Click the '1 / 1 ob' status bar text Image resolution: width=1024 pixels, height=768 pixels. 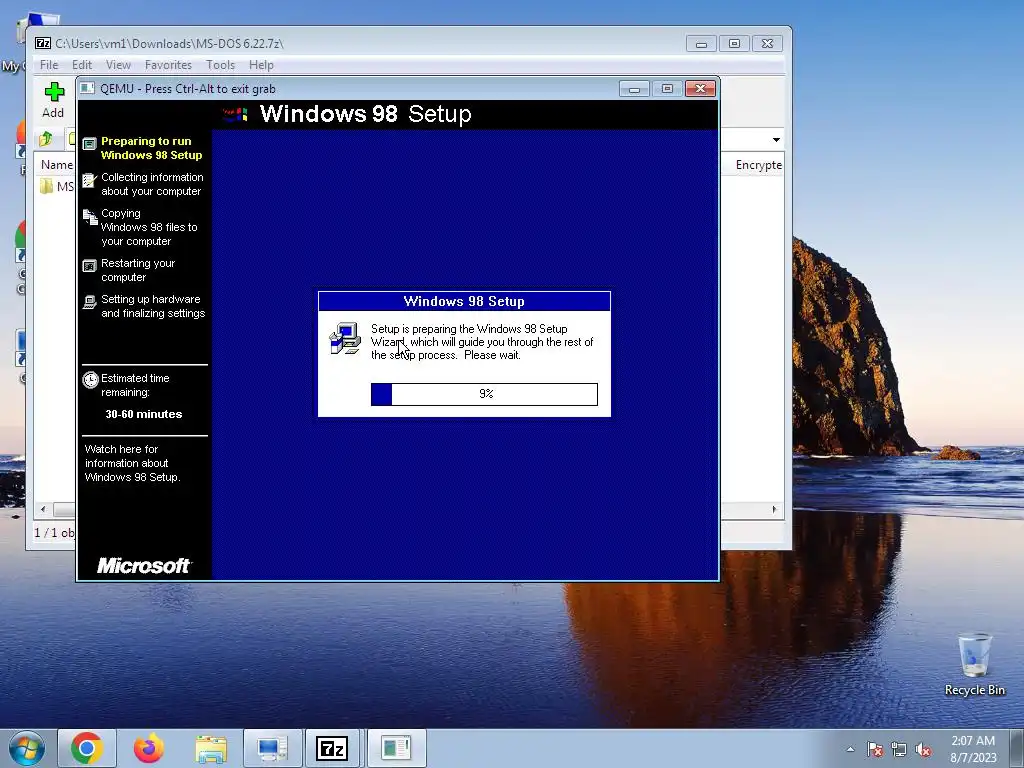click(54, 532)
